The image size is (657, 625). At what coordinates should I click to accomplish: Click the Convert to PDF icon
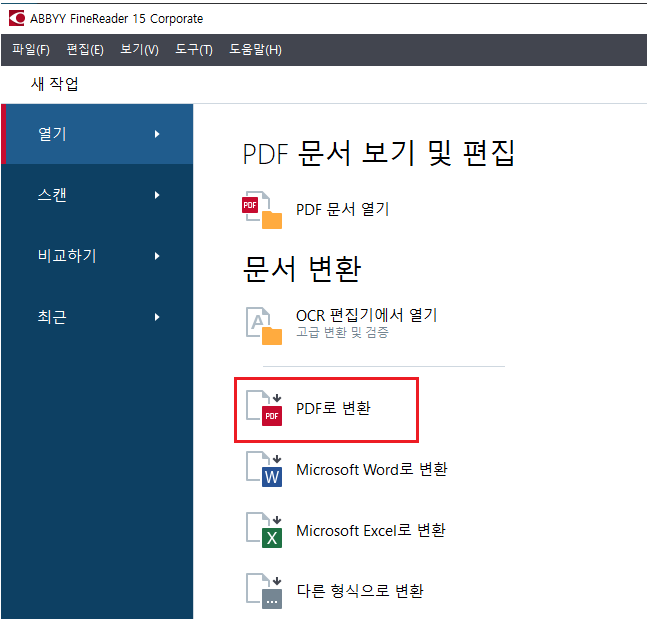(x=264, y=408)
